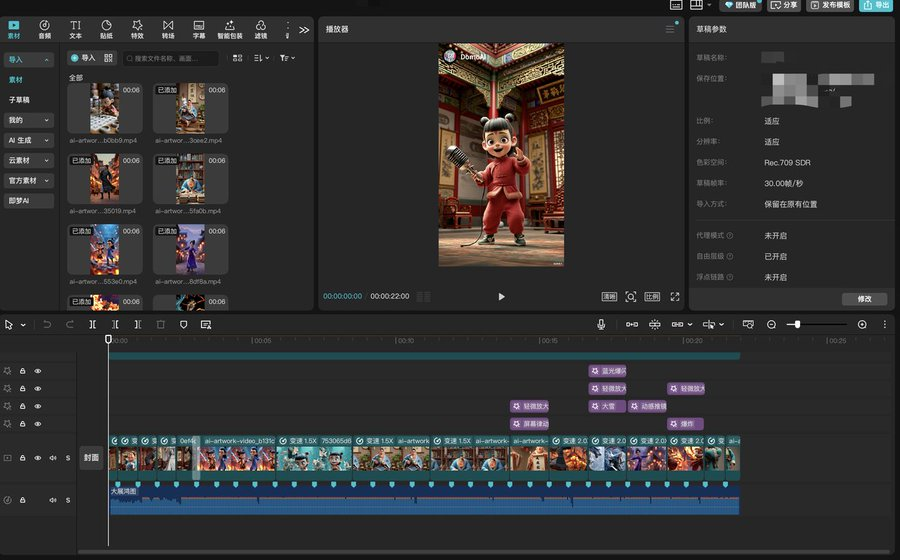Screen dimensions: 900x560
Task: Click the redo arrow
Action: coord(69,325)
